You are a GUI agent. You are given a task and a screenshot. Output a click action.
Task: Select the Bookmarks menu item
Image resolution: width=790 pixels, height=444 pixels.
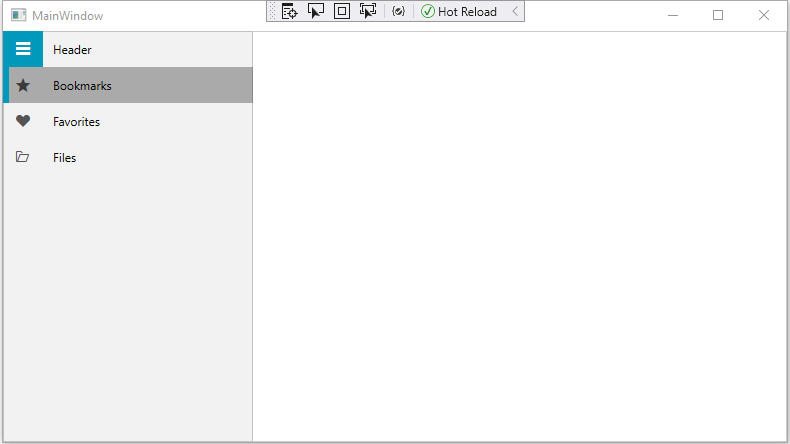pyautogui.click(x=130, y=85)
